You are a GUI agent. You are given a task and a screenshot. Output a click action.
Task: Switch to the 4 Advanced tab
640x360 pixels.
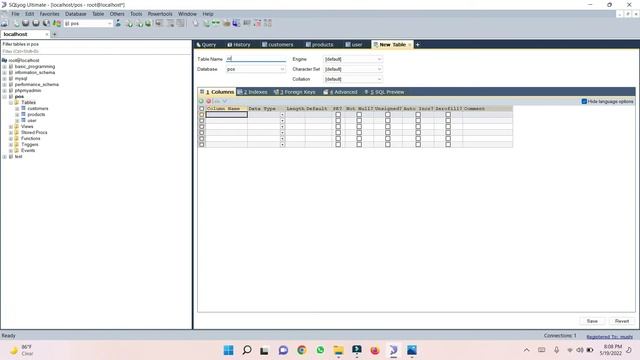point(340,92)
